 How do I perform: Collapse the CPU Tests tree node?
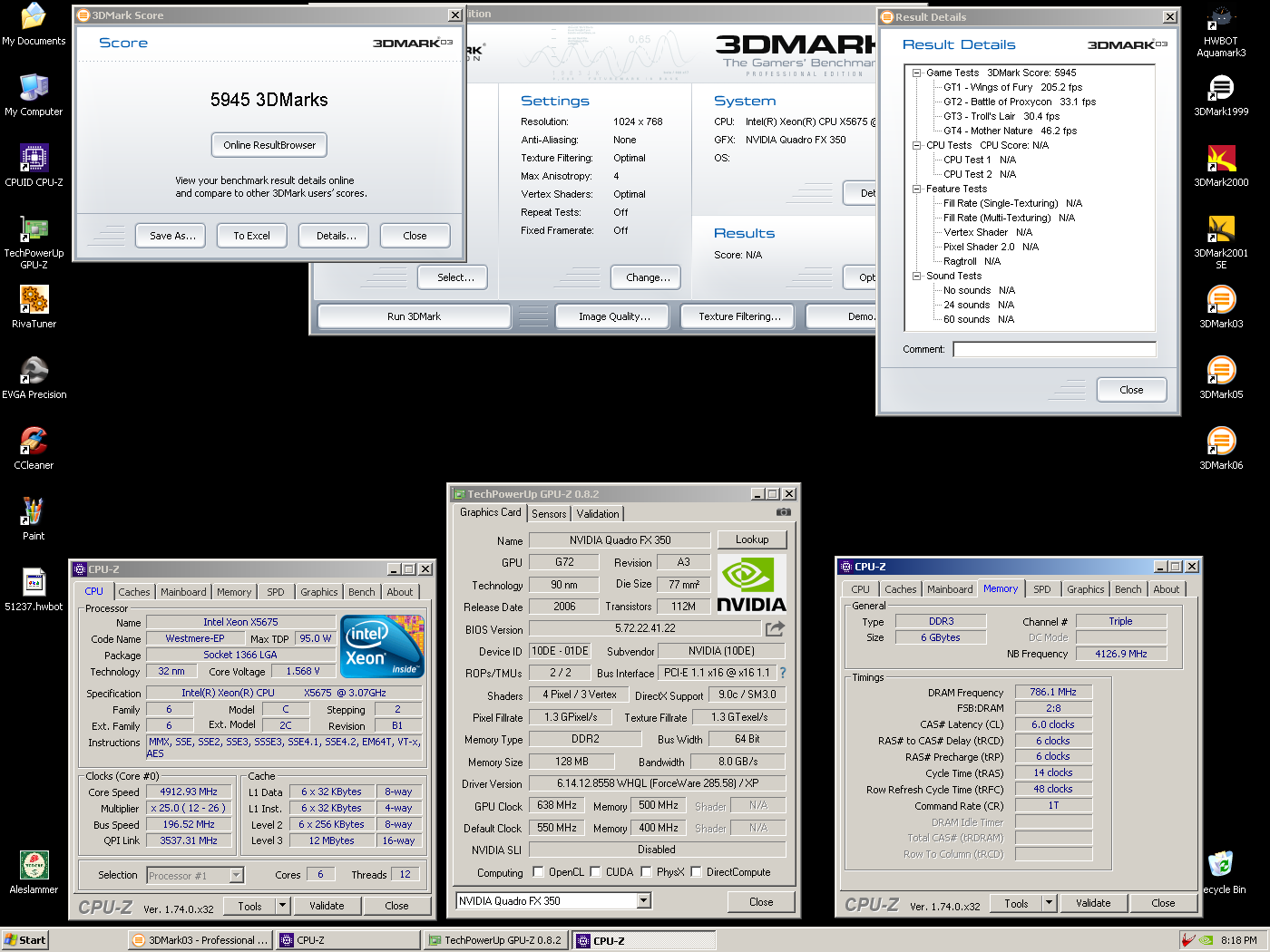click(x=917, y=145)
